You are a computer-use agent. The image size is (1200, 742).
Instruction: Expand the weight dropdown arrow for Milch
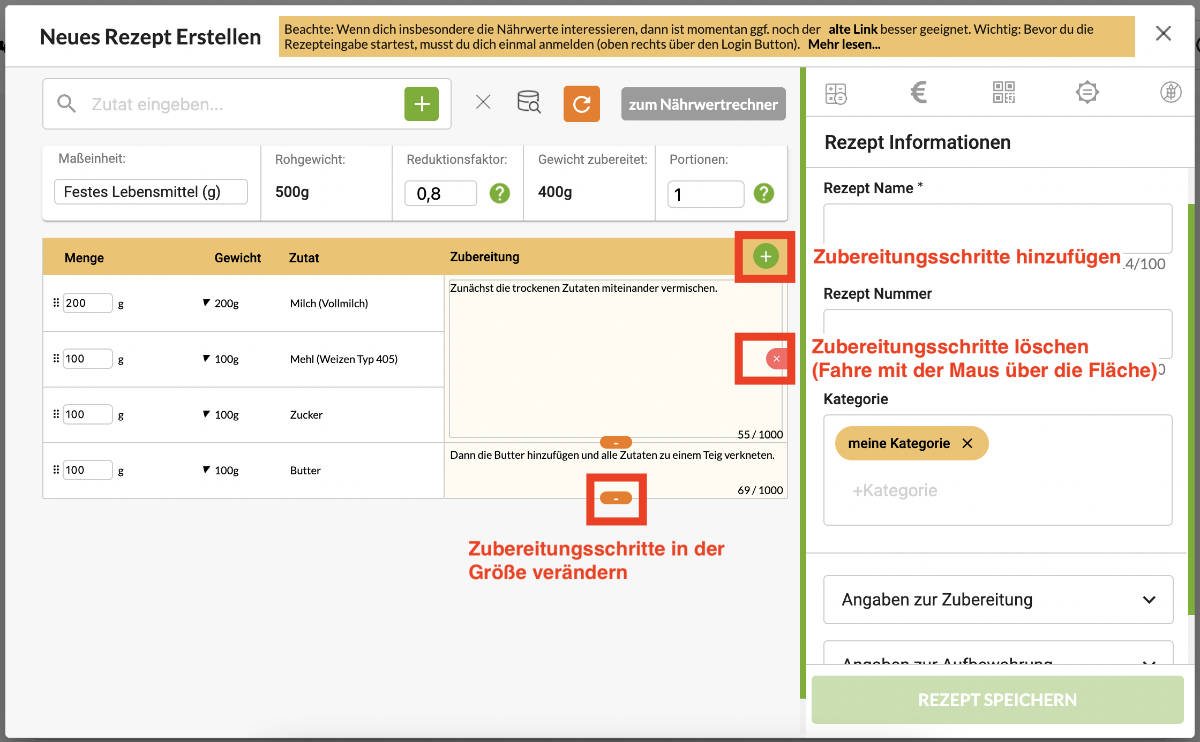(x=207, y=303)
